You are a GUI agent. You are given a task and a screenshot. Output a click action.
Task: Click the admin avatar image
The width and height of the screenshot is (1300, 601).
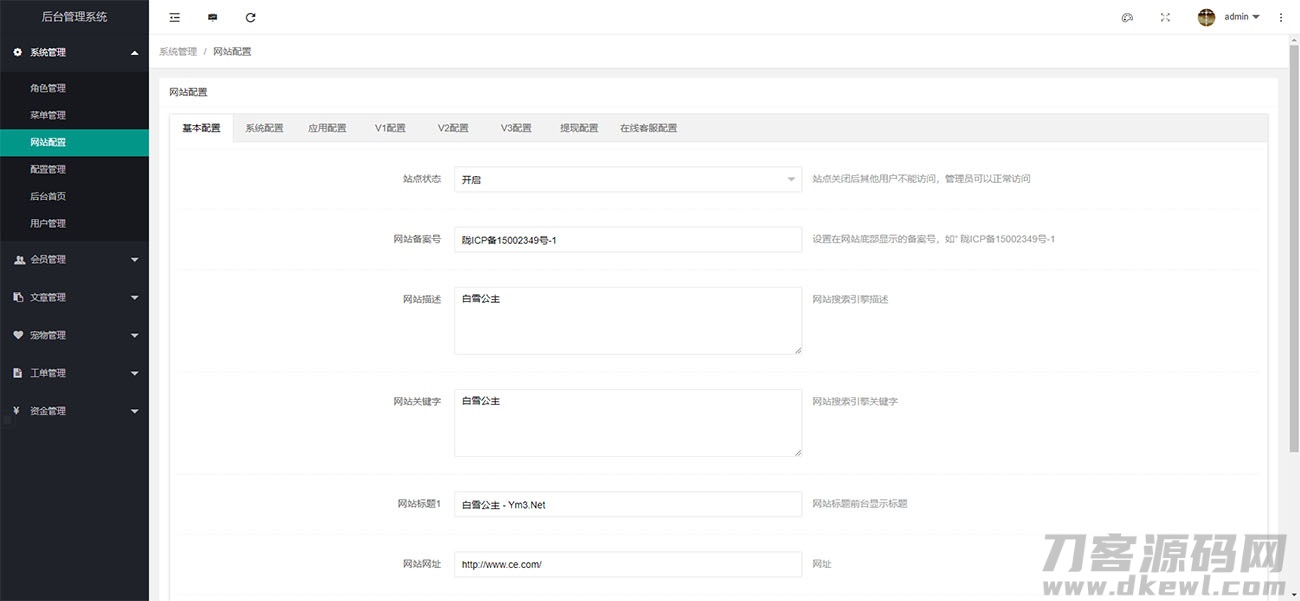(x=1206, y=17)
